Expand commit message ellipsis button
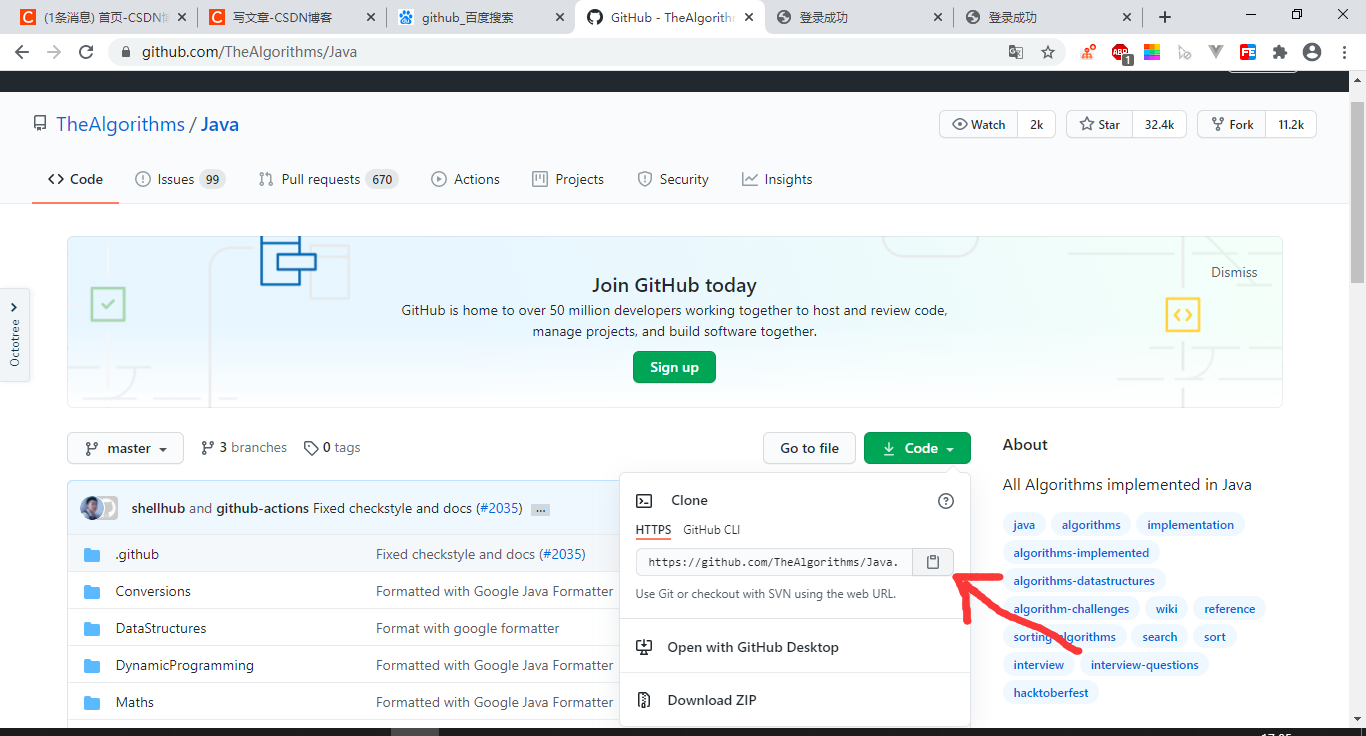 coord(541,509)
